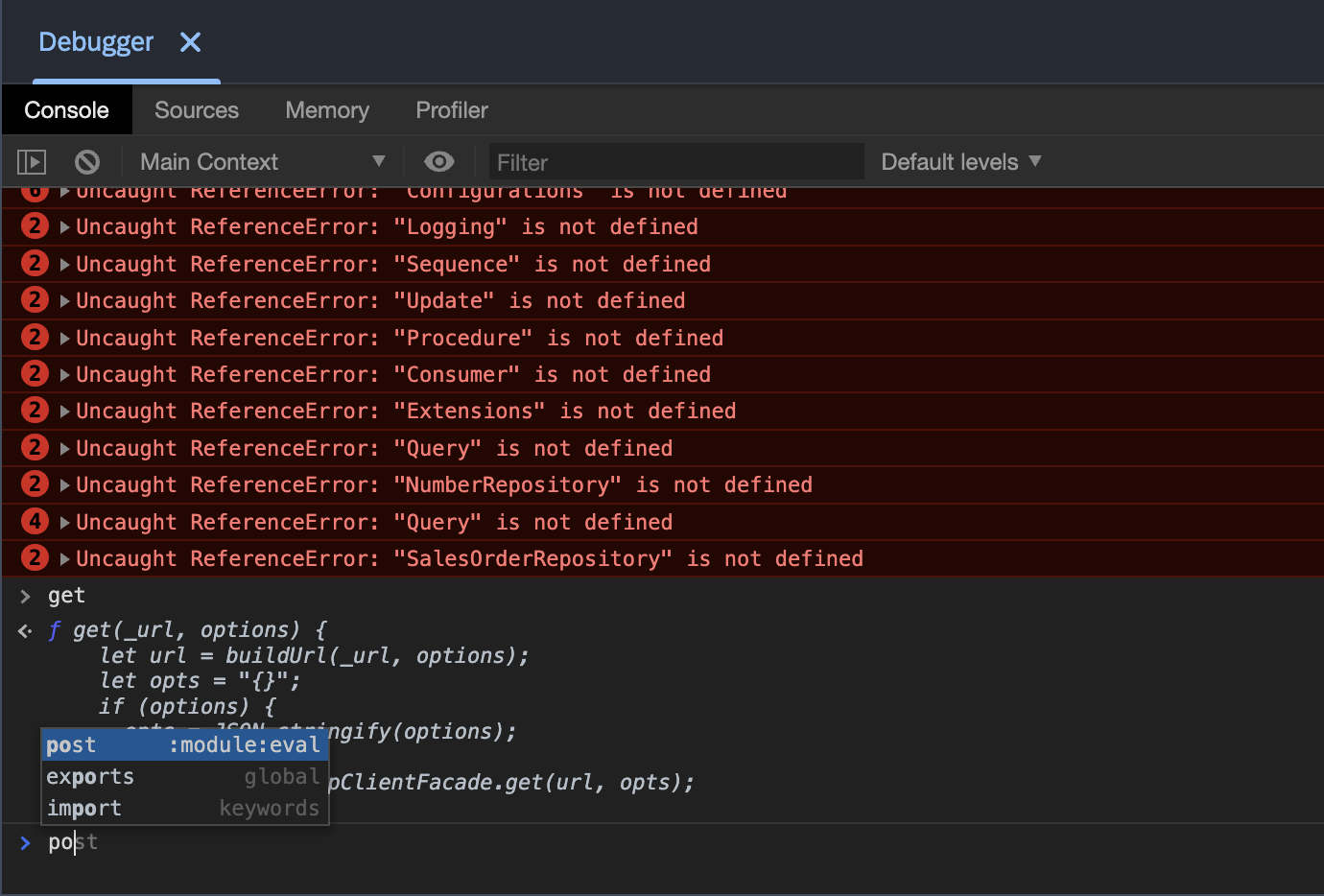This screenshot has height=896, width=1324.
Task: Select the "NumberRepository" is not defined message
Action: (x=444, y=485)
